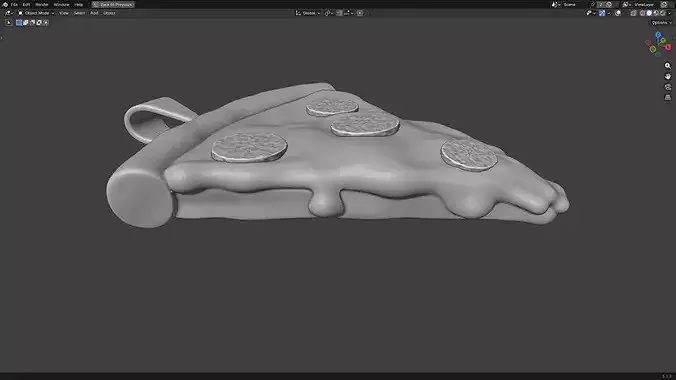Toggle the camera view icon
The image size is (676, 380).
coord(668,87)
